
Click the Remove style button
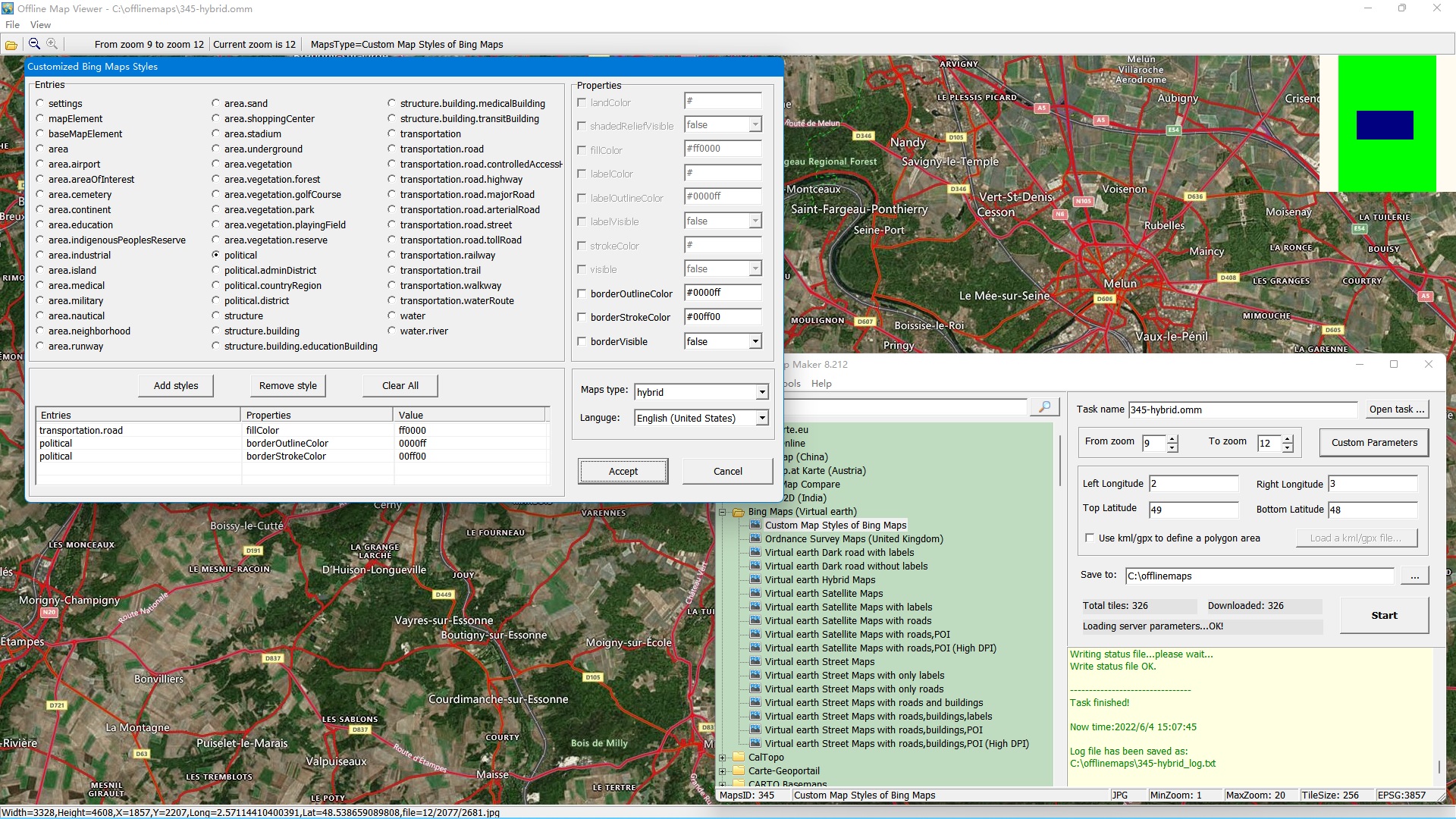pyautogui.click(x=288, y=385)
